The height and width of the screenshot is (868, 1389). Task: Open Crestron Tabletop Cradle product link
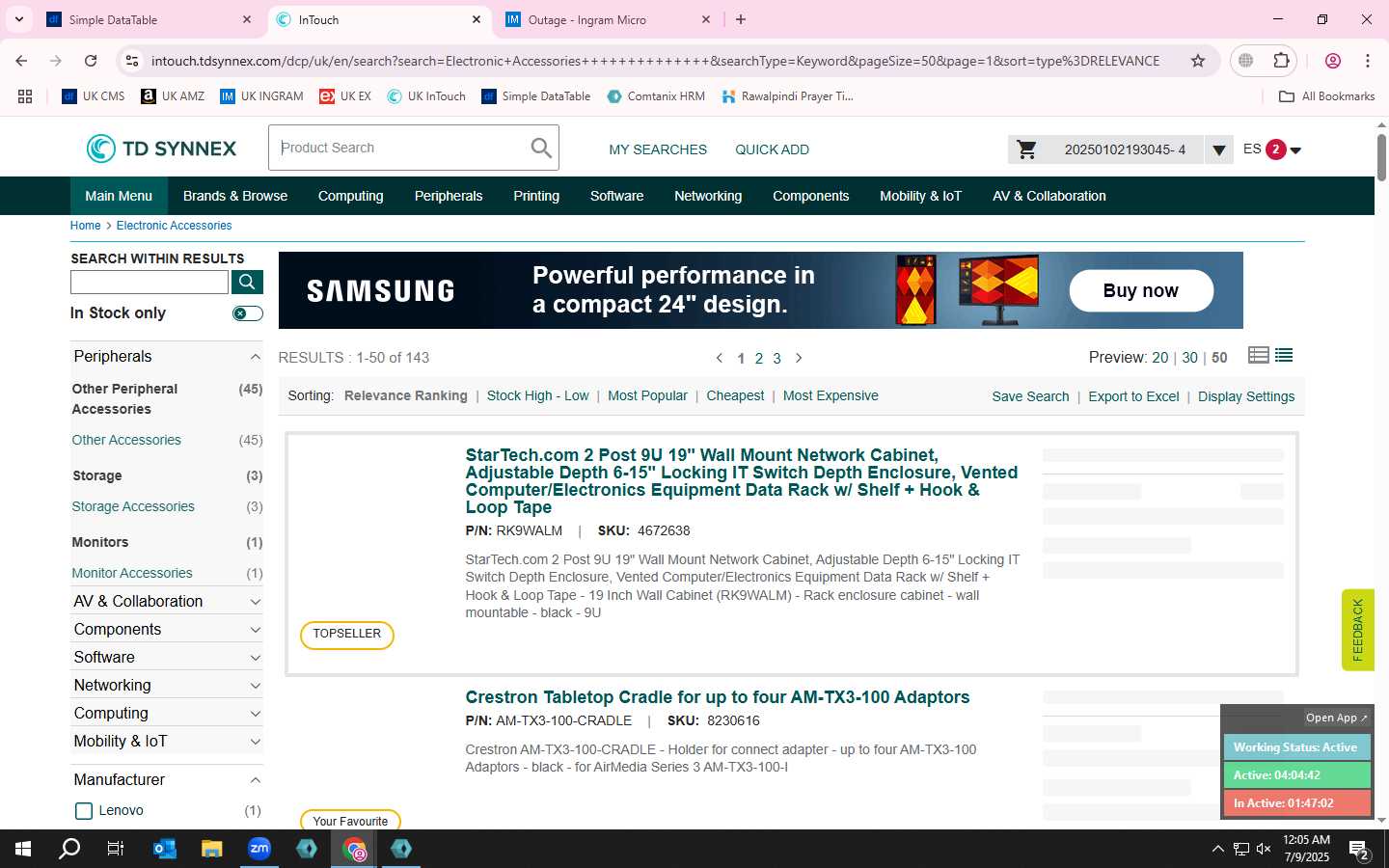[717, 697]
